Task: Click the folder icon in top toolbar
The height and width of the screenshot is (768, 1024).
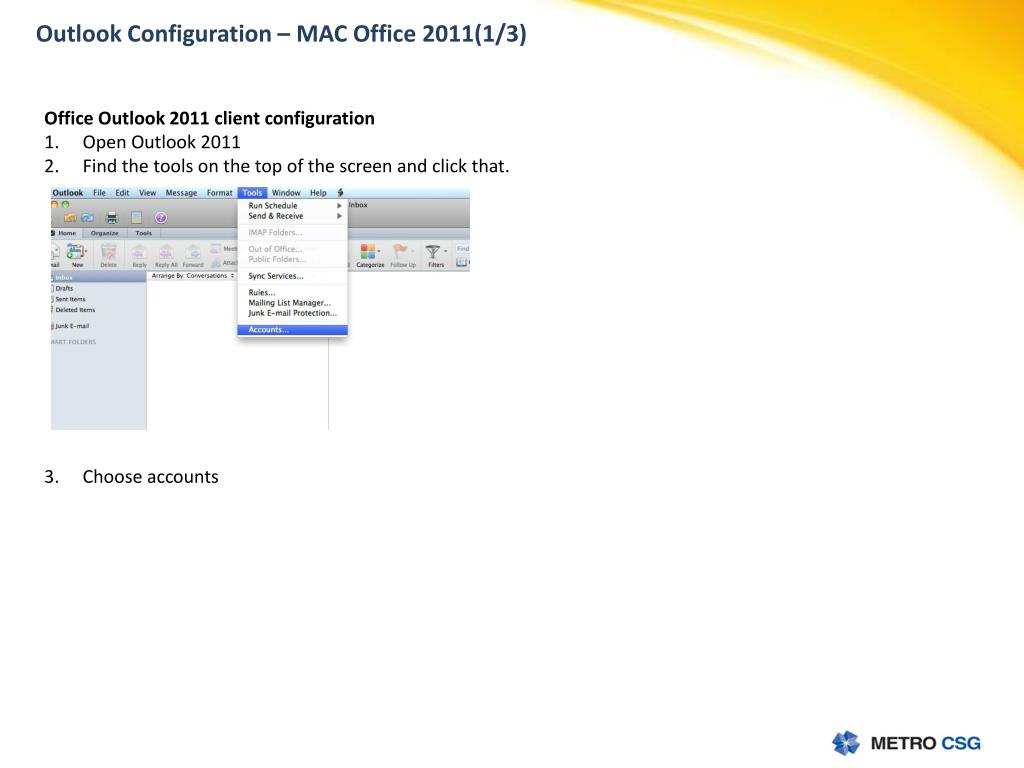Action: (70, 217)
